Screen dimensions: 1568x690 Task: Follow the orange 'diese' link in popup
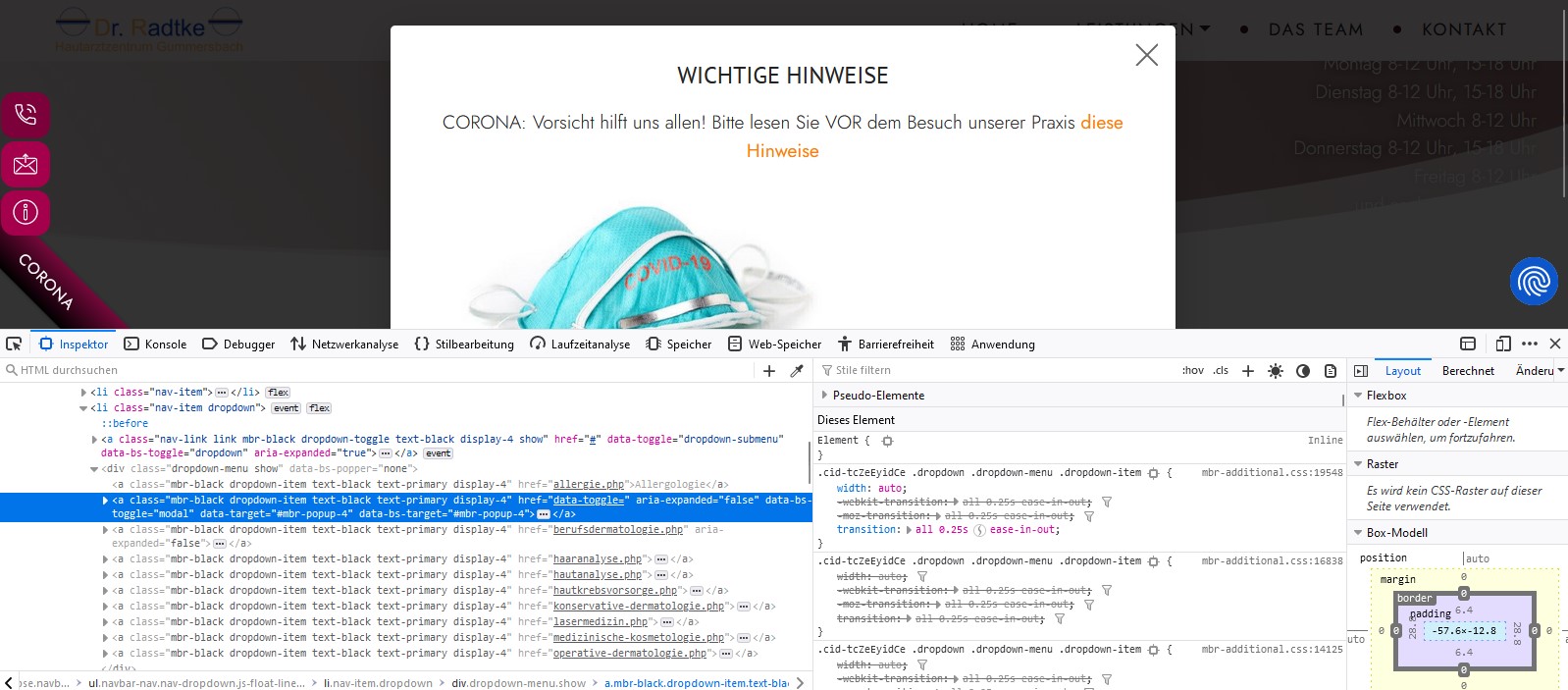pos(1101,123)
